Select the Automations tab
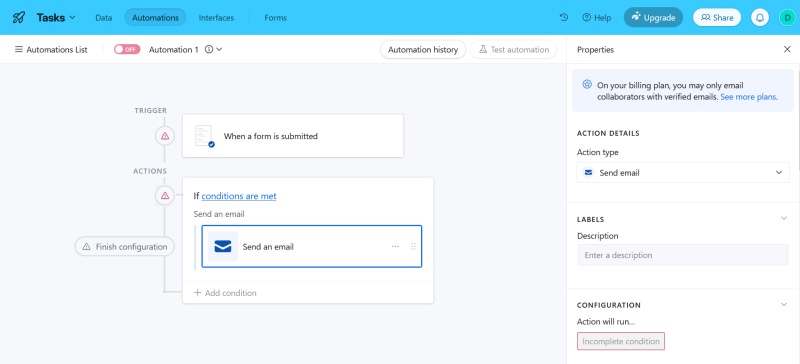Viewport: 800px width, 364px height. [x=155, y=17]
